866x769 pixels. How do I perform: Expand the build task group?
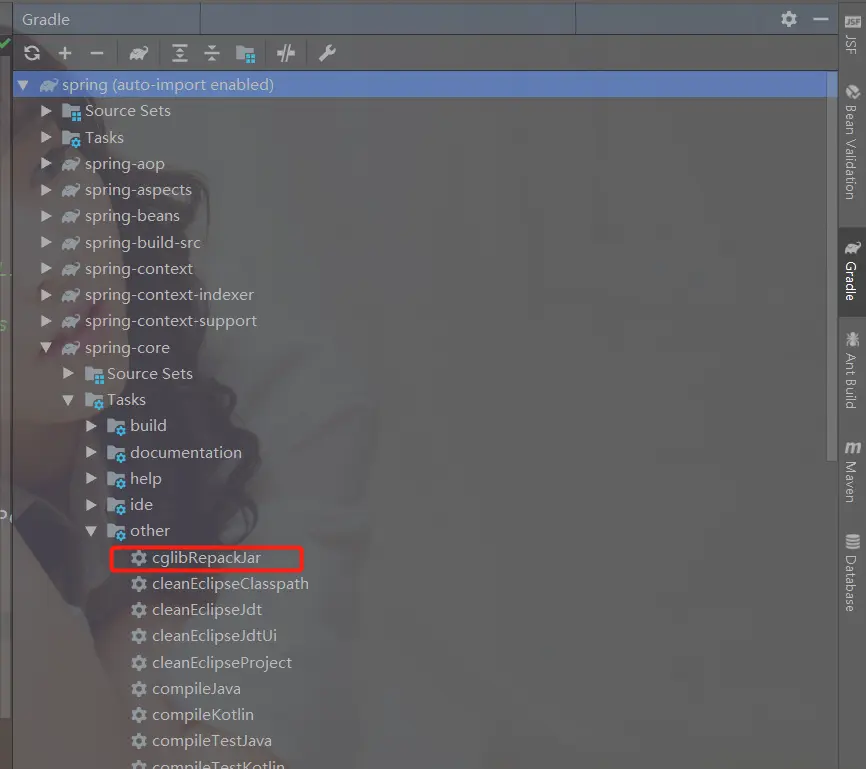92,426
